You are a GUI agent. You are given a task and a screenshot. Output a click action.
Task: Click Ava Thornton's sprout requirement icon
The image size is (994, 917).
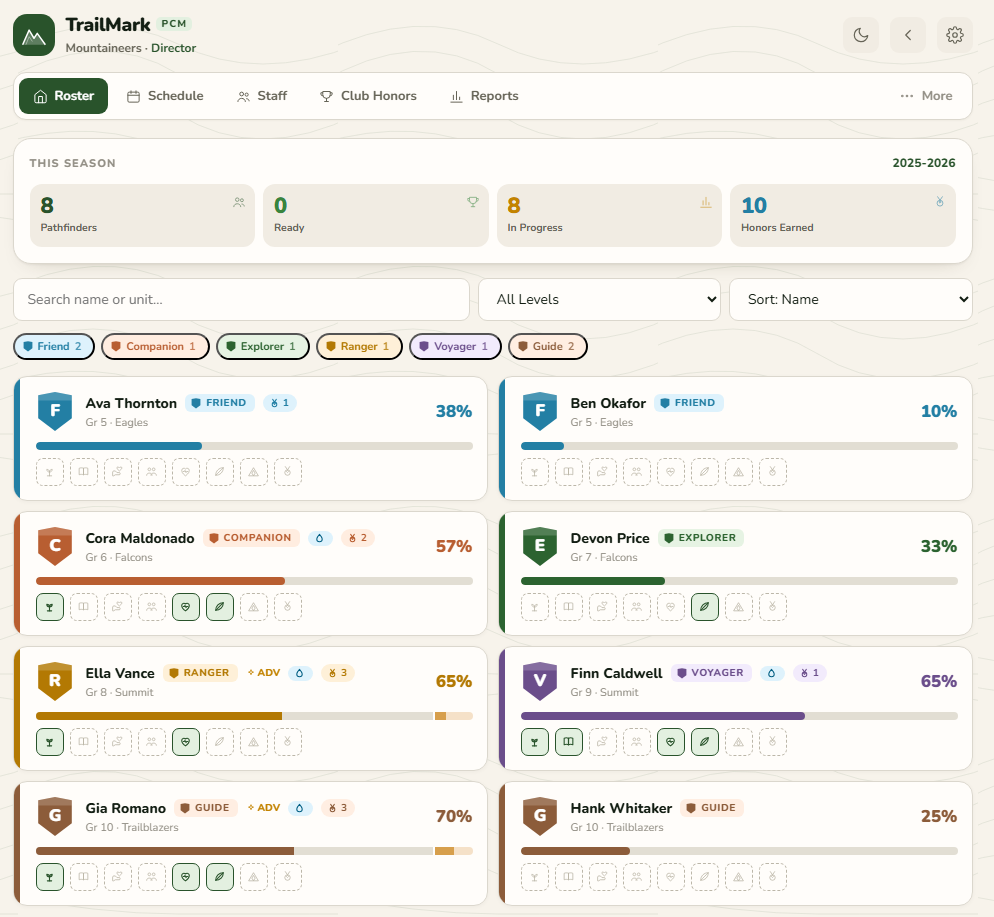click(x=49, y=472)
